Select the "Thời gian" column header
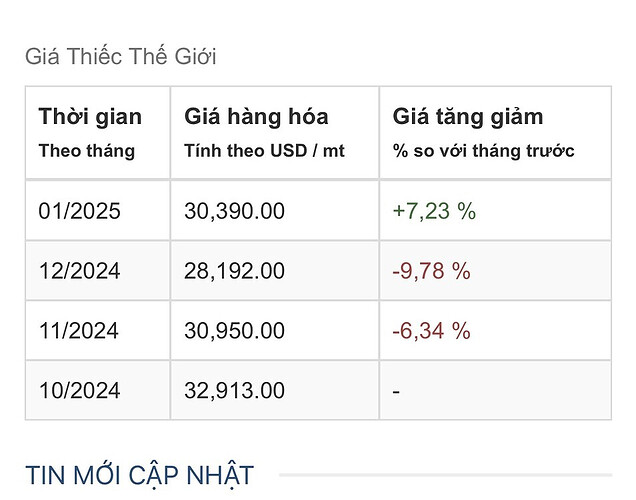Screen dimensions: 636x500 (90, 116)
